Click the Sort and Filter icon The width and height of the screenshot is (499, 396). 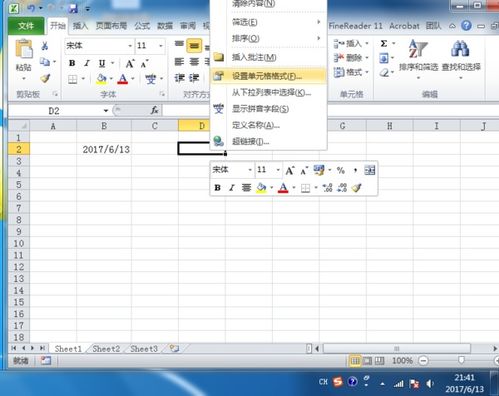418,49
